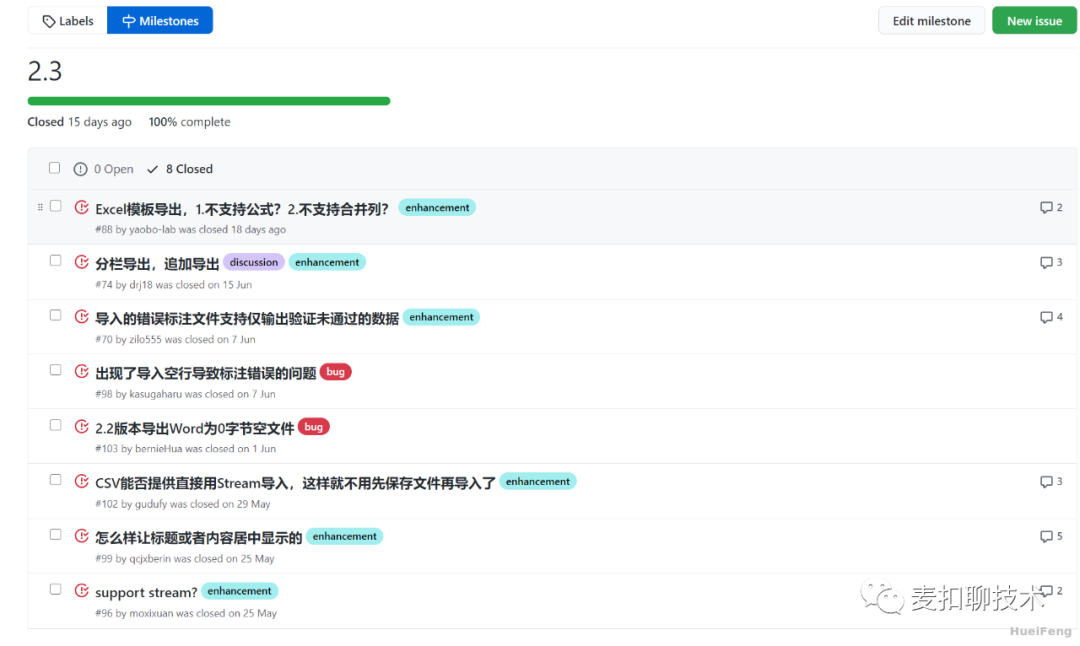Click the signpost icon in Milestones tab
The image size is (1080, 646).
(x=129, y=21)
